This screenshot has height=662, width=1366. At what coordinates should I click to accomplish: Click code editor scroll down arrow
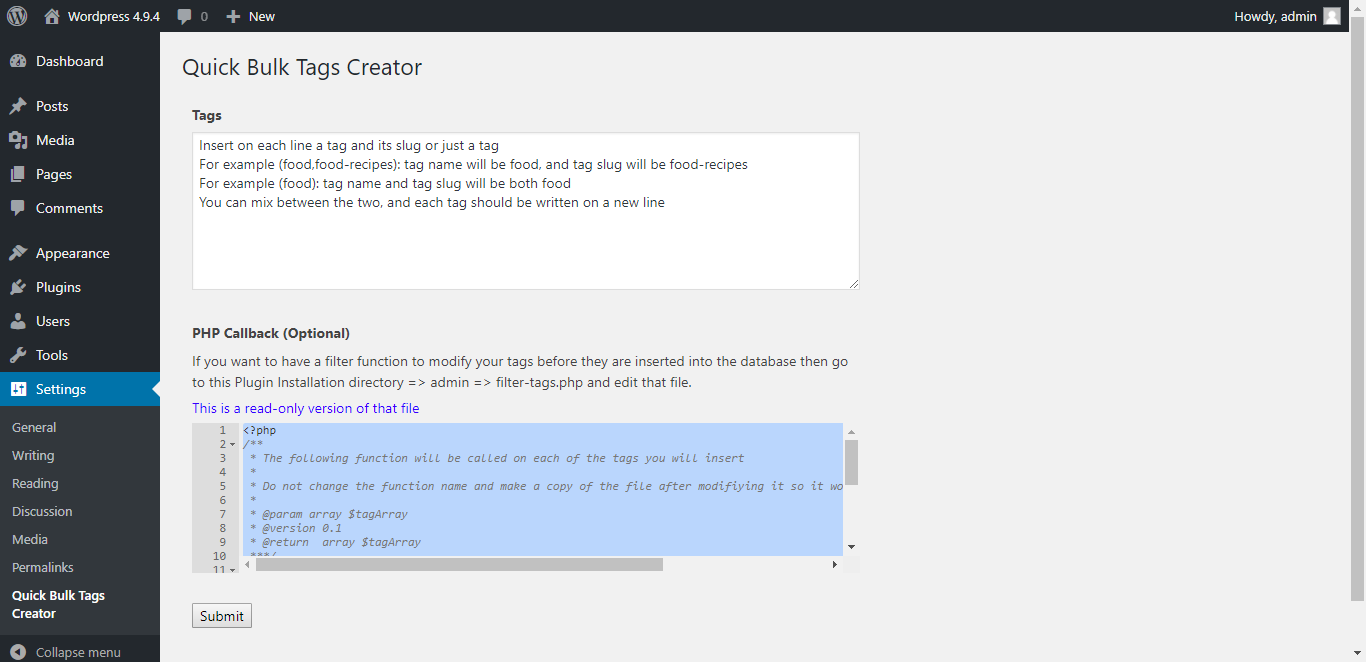point(851,548)
